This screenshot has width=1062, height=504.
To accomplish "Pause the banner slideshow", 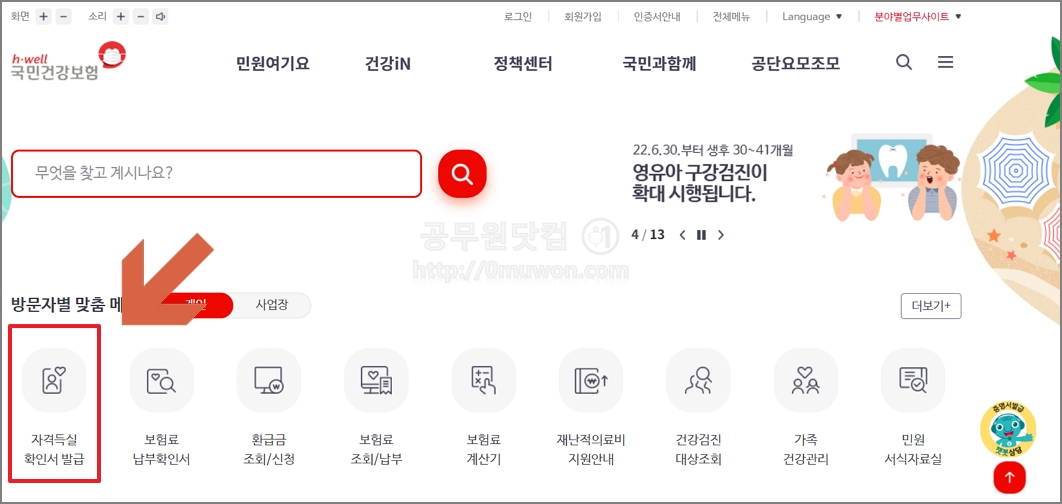I will (x=702, y=235).
